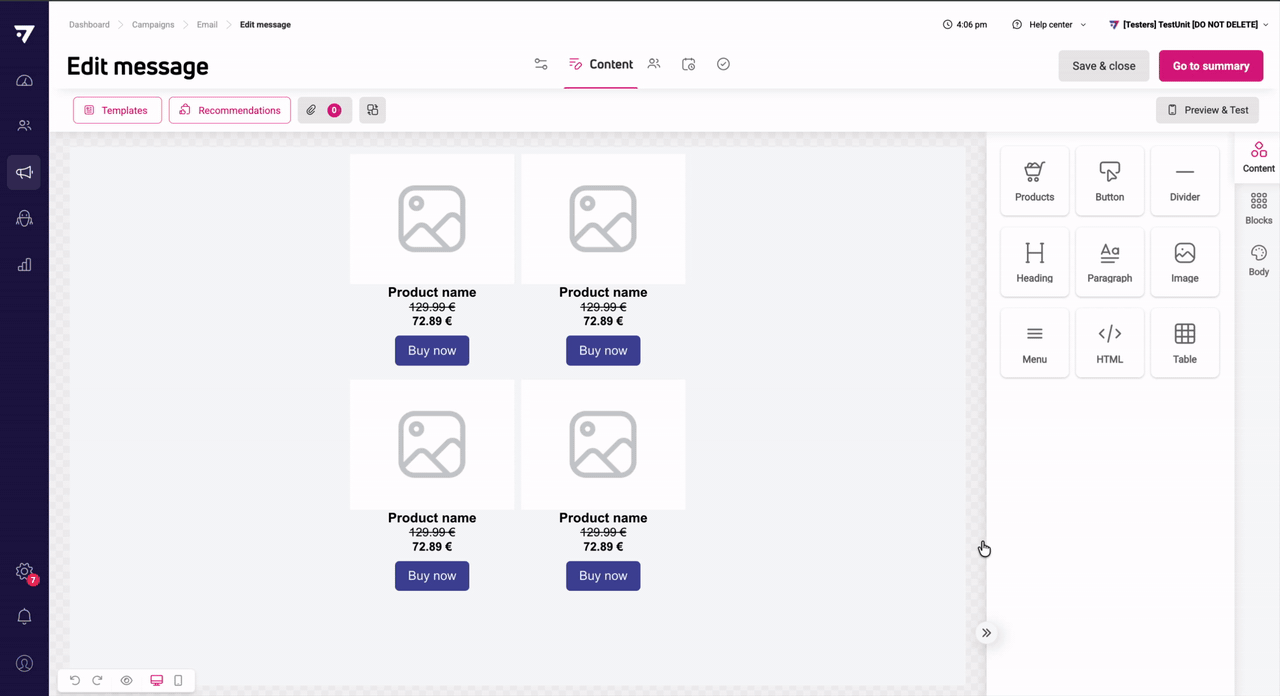Viewport: 1280px width, 696px height.
Task: Click the top-right product's Buy now button
Action: click(x=603, y=351)
